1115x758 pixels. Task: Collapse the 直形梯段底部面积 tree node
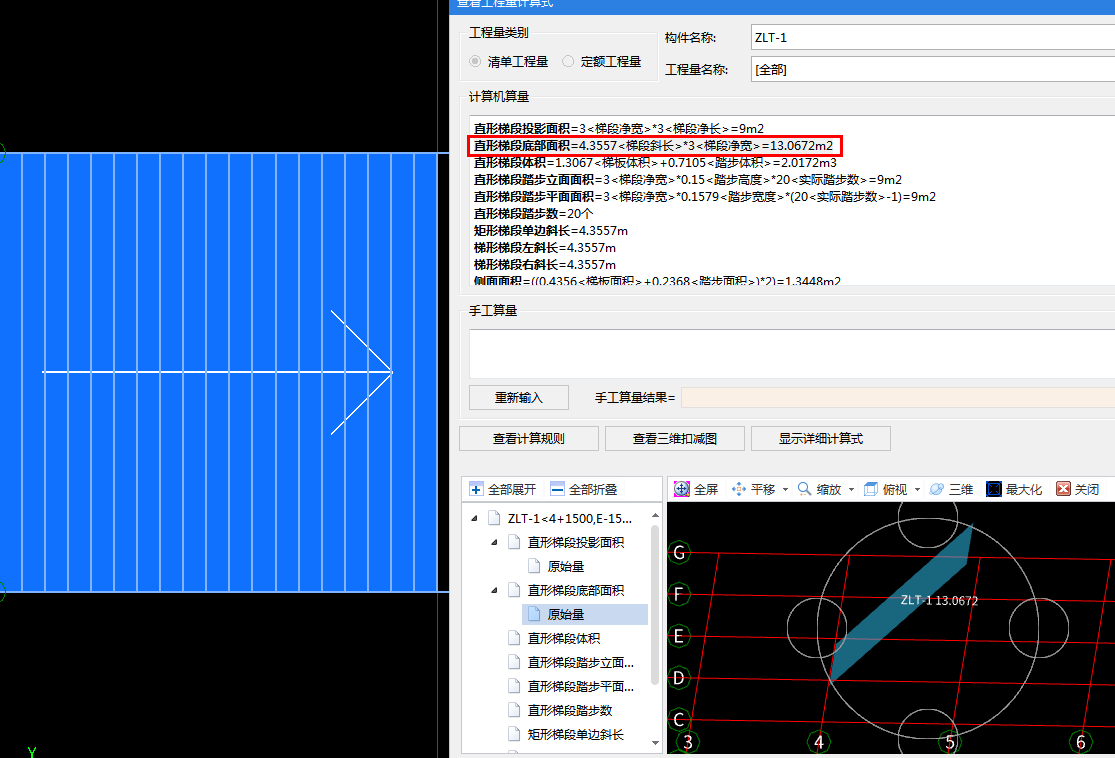point(494,590)
